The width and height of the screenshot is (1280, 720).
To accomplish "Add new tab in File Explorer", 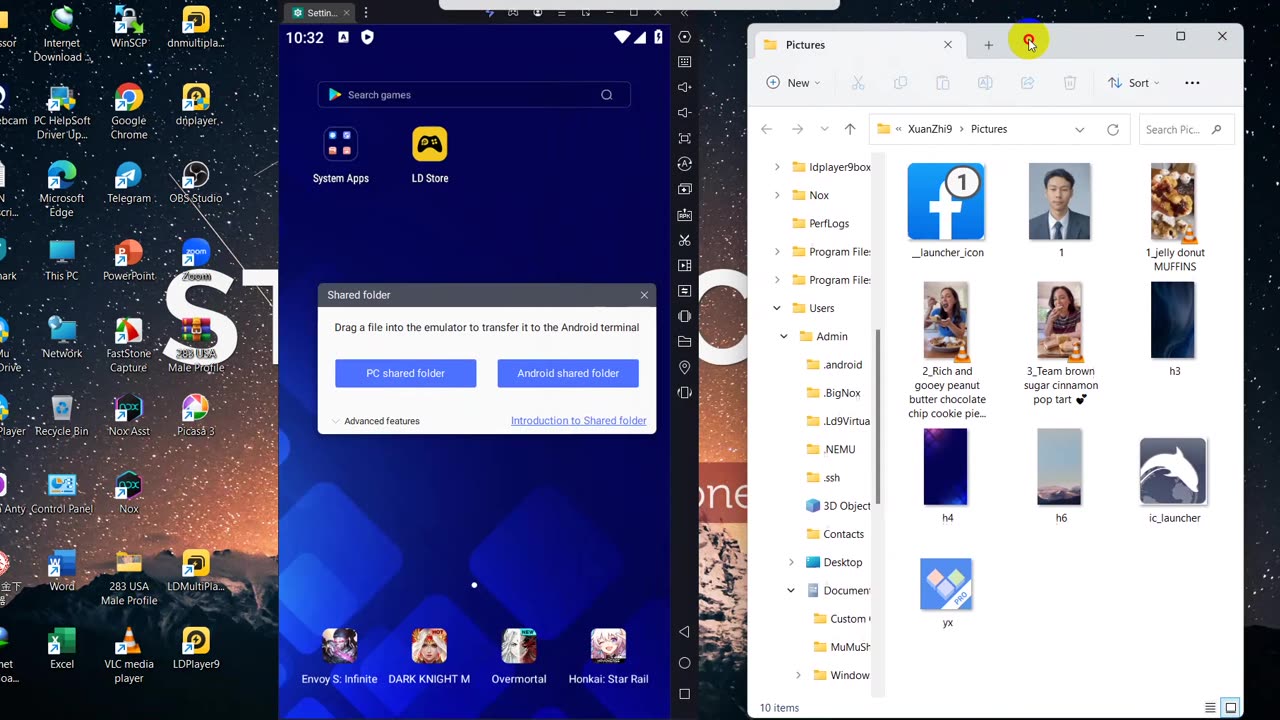I will pyautogui.click(x=988, y=45).
